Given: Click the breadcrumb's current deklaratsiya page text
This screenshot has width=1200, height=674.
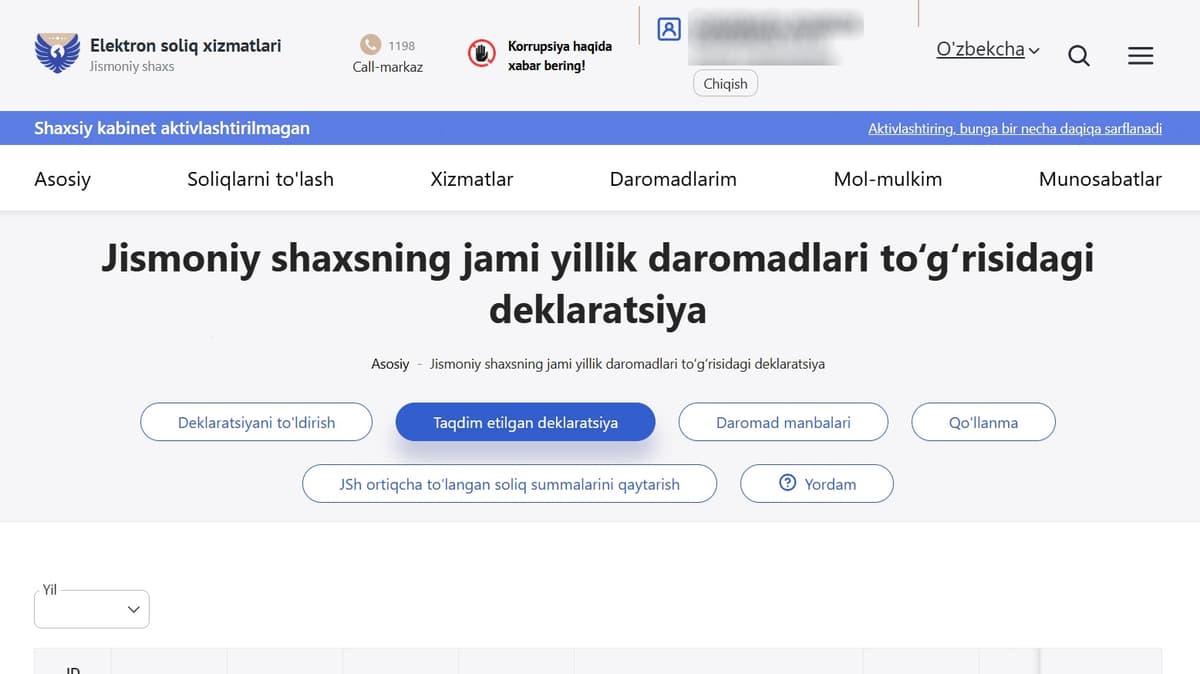Looking at the screenshot, I should point(628,364).
